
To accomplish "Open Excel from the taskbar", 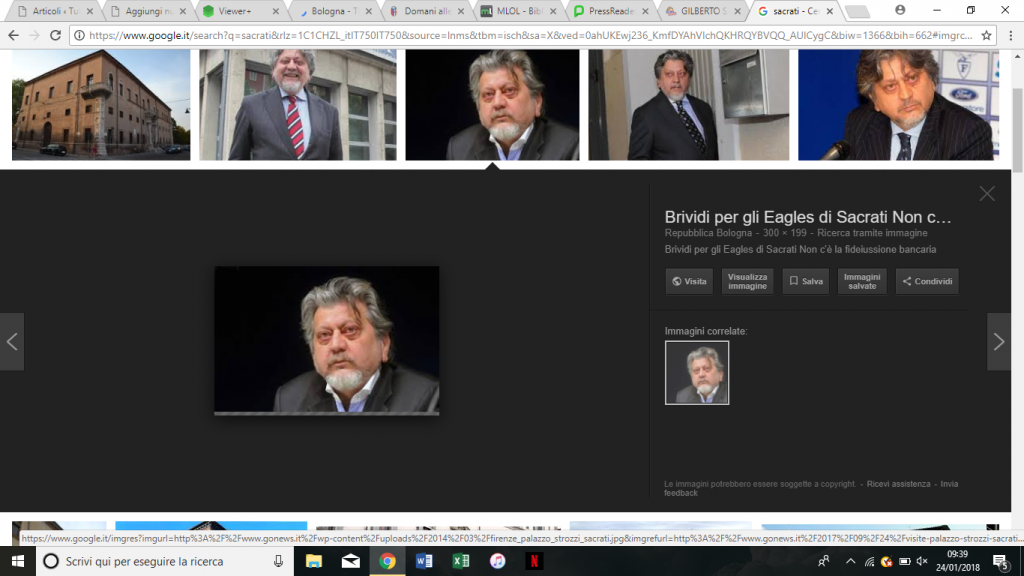I will pyautogui.click(x=460, y=561).
